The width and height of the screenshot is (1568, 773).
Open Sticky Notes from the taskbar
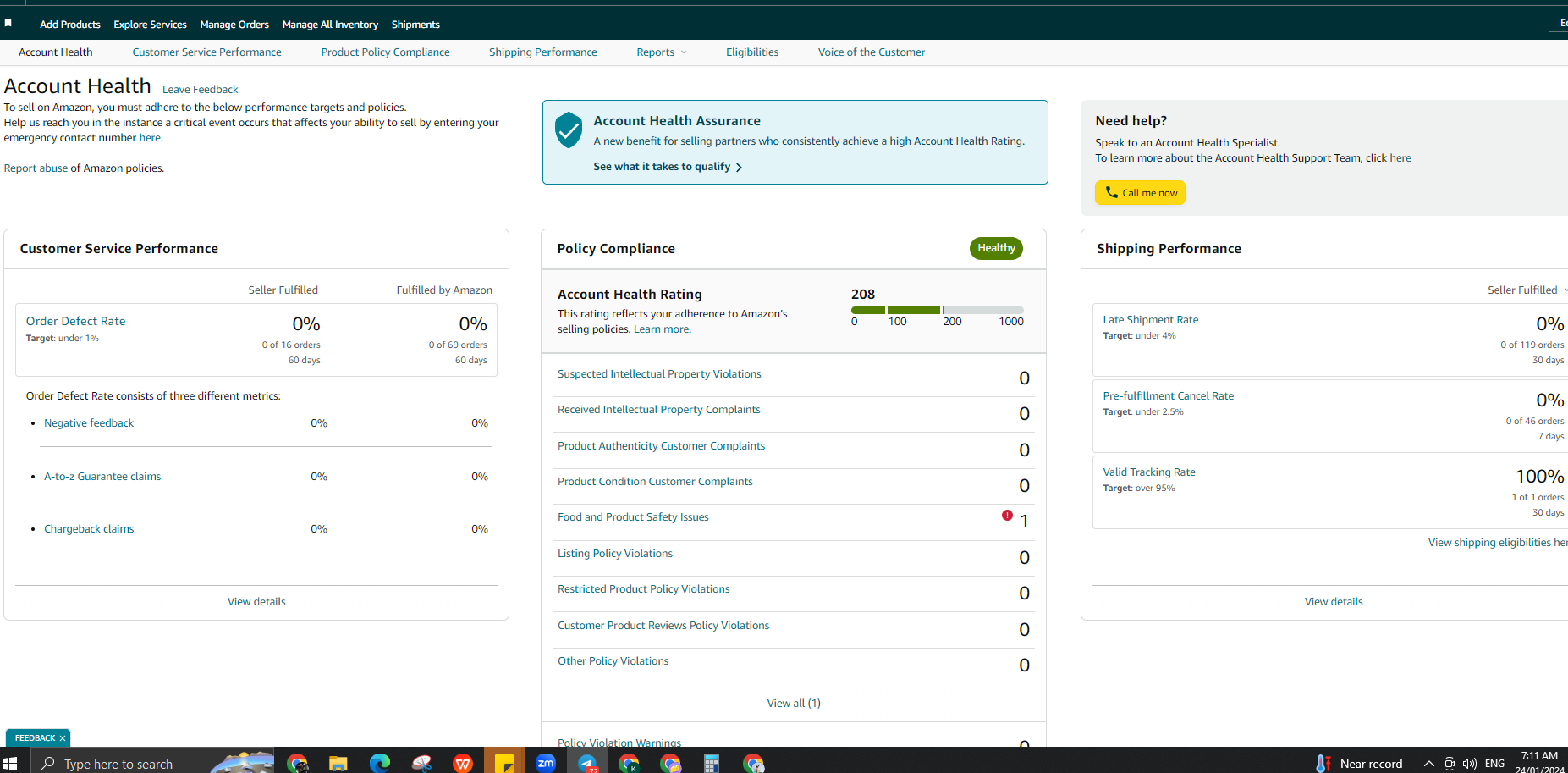504,763
